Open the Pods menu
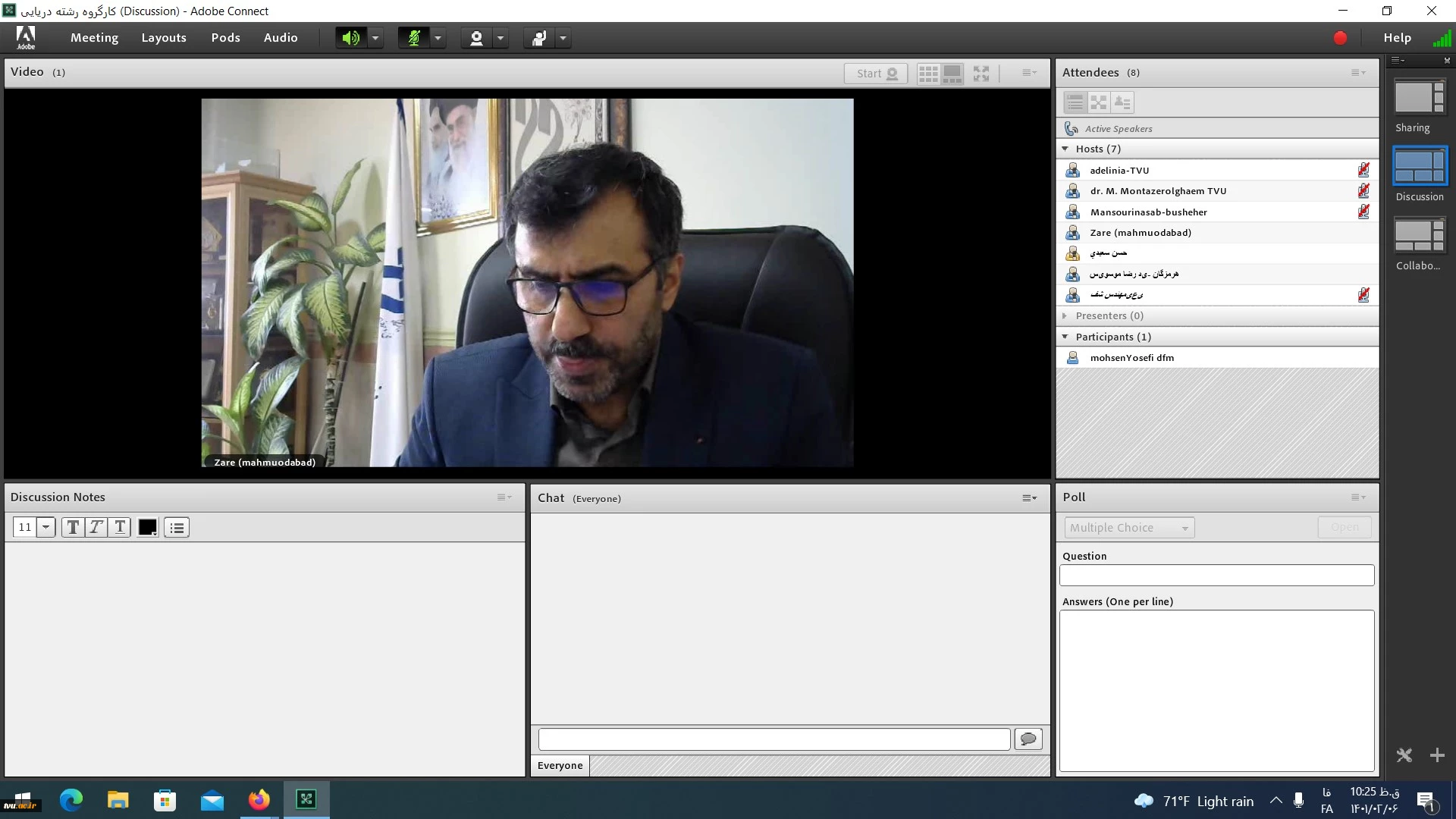The width and height of the screenshot is (1456, 819). tap(225, 38)
